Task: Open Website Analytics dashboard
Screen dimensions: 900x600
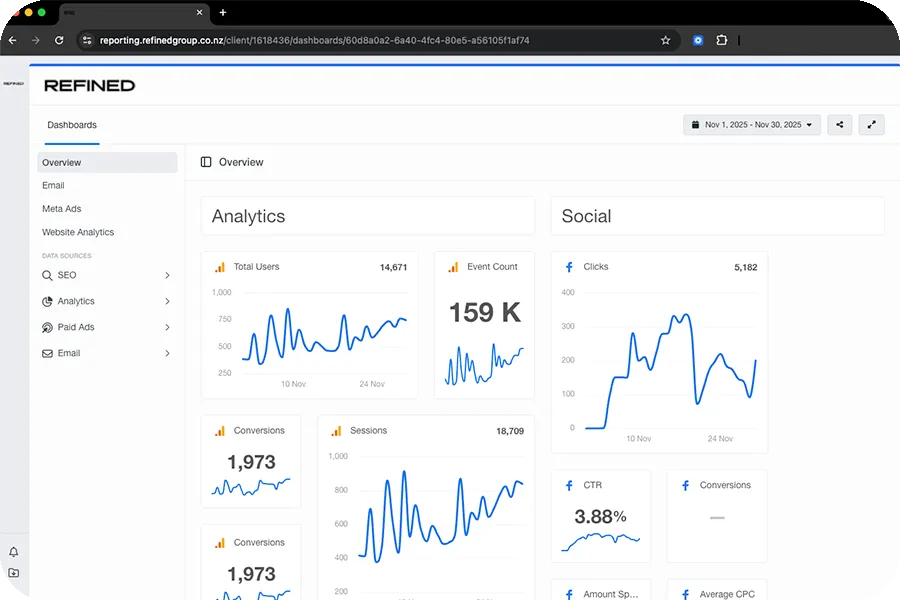Action: [x=78, y=232]
